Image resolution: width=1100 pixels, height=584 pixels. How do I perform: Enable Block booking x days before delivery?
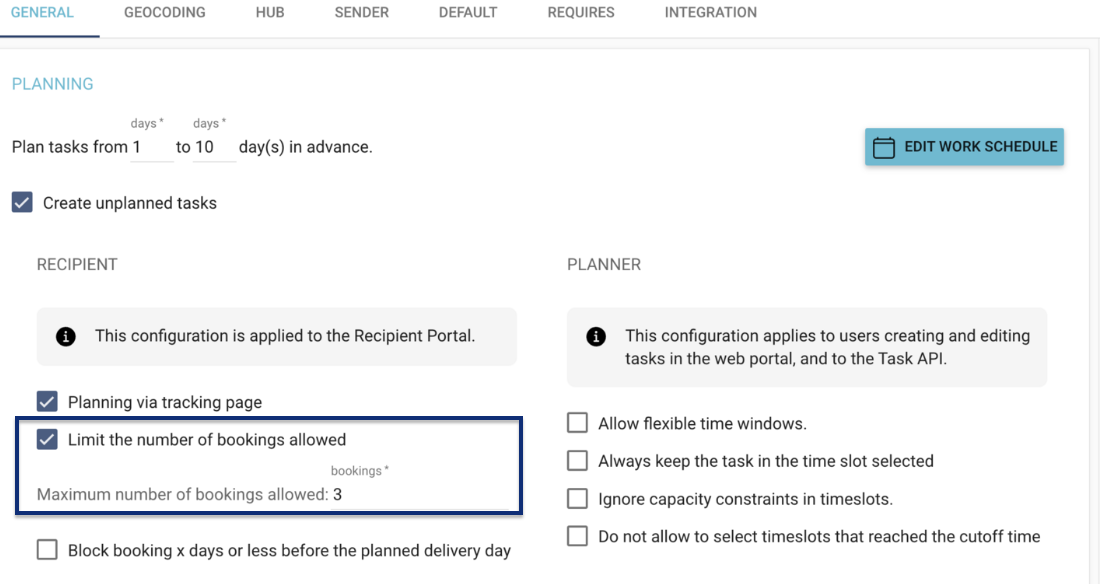47,550
